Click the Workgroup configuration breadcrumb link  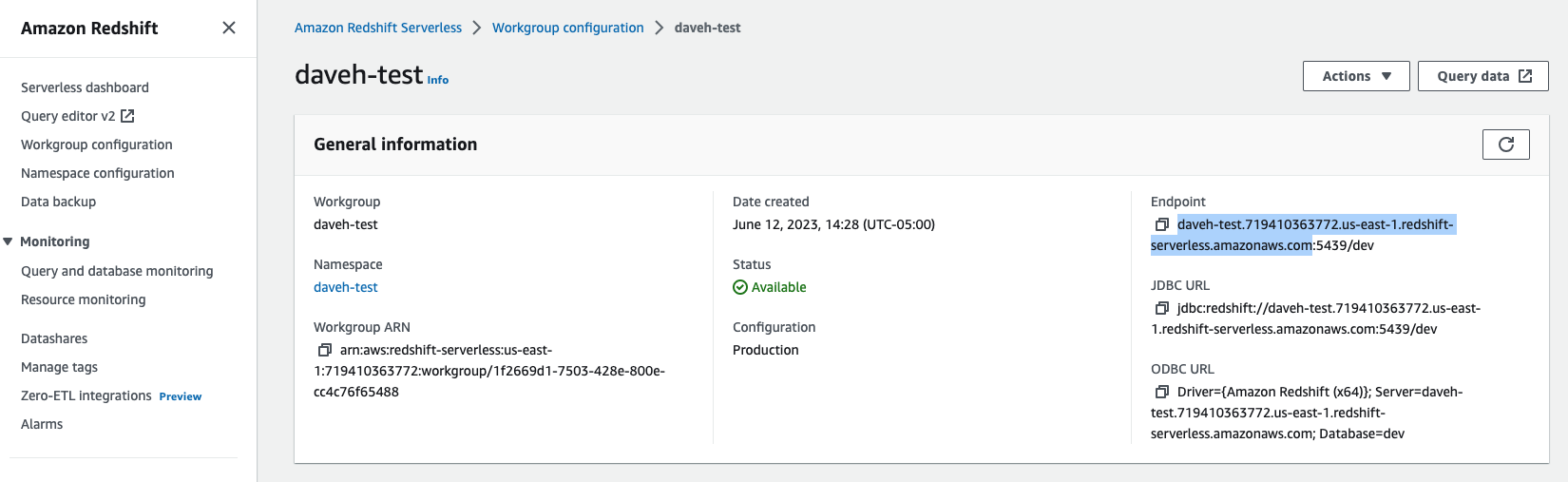[567, 28]
